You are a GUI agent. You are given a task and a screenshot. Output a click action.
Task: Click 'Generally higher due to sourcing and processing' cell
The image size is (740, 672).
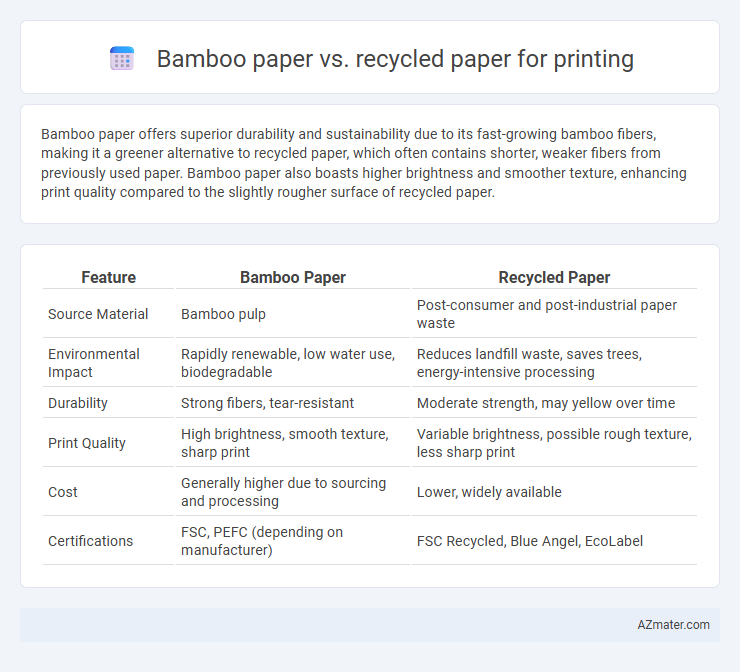coord(283,492)
